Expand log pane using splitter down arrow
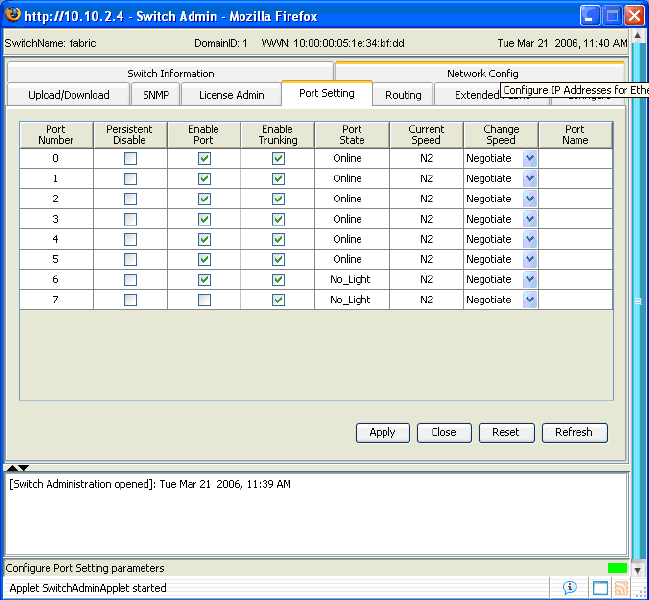Screen dimensions: 649x600 23,467
